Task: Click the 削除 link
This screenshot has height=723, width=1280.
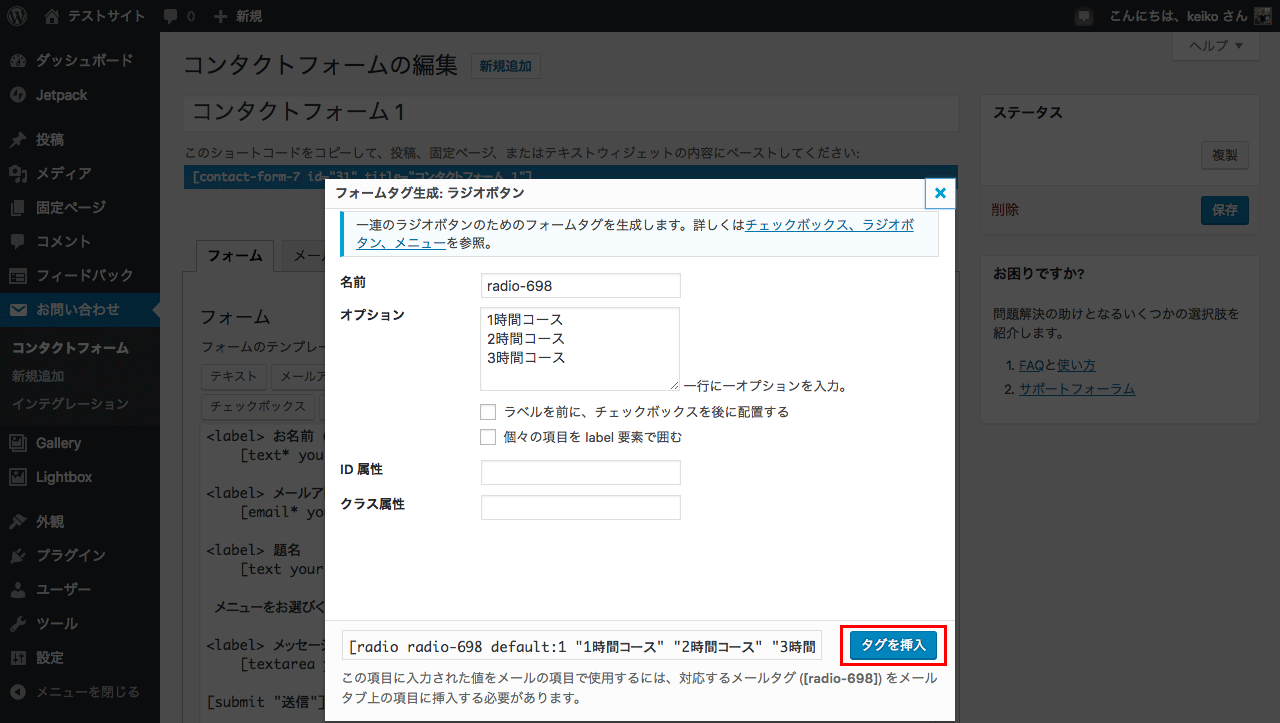Action: tap(1005, 210)
